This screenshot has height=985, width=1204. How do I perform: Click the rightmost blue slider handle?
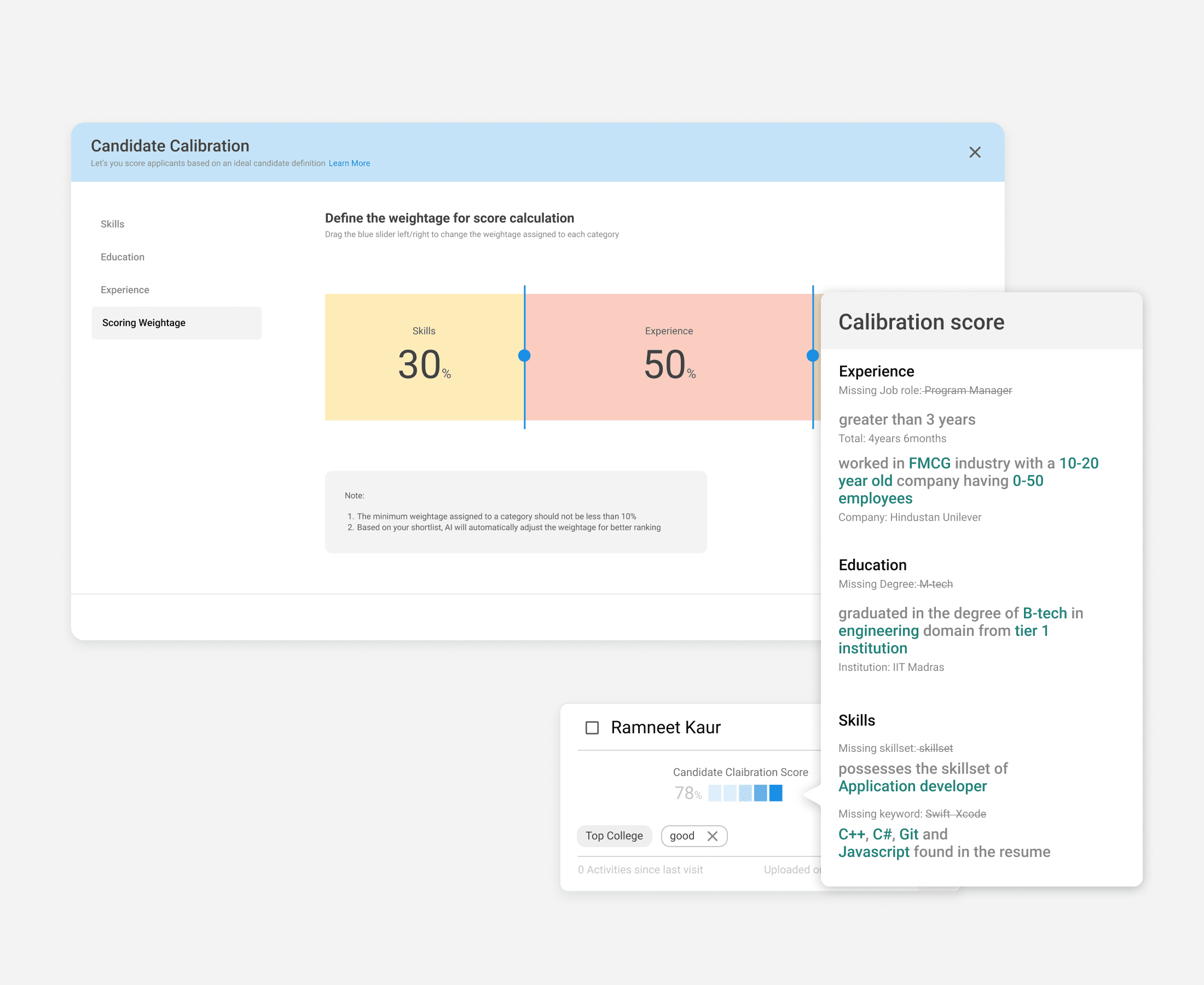[814, 356]
